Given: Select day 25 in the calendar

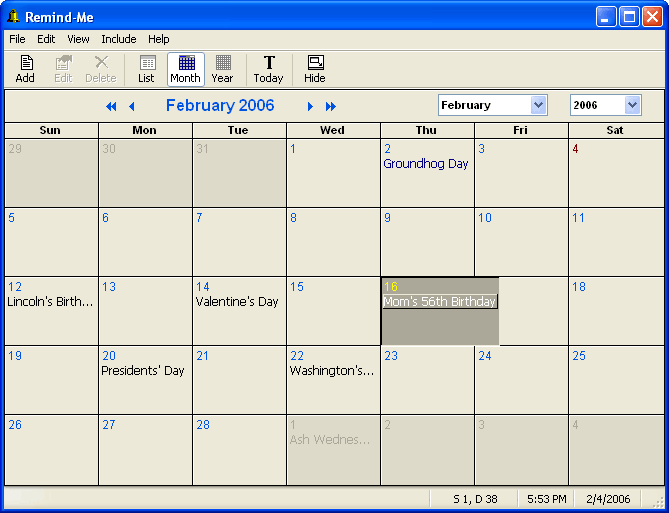Looking at the screenshot, I should tap(616, 380).
